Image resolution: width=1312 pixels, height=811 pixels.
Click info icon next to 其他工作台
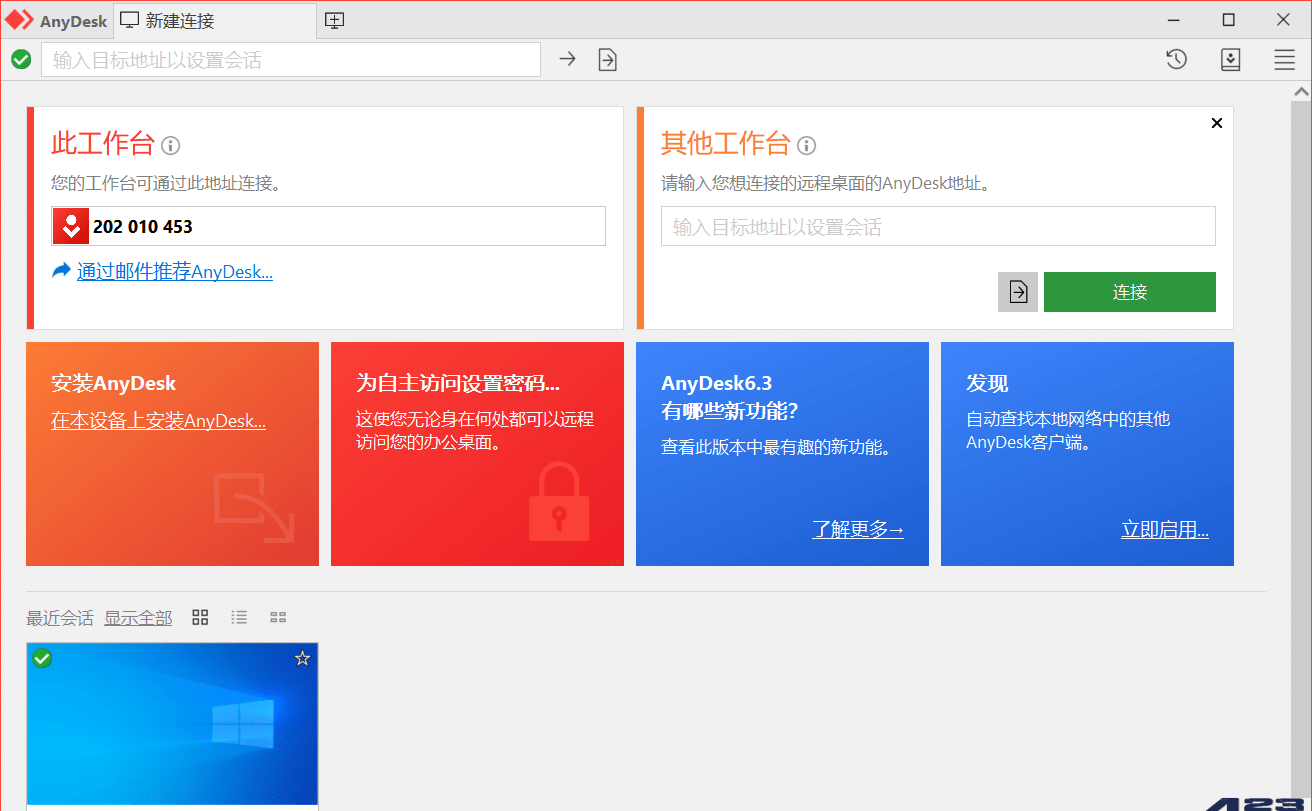807,146
